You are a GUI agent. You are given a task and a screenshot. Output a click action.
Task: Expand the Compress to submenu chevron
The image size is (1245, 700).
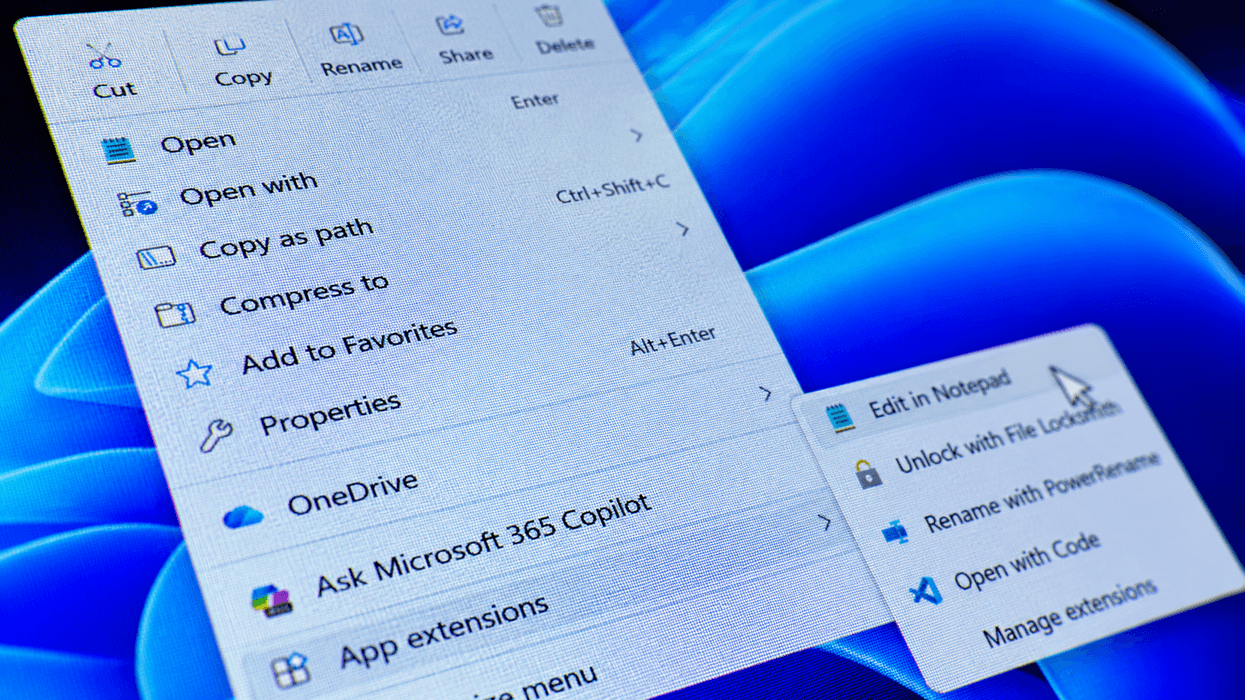(x=684, y=229)
